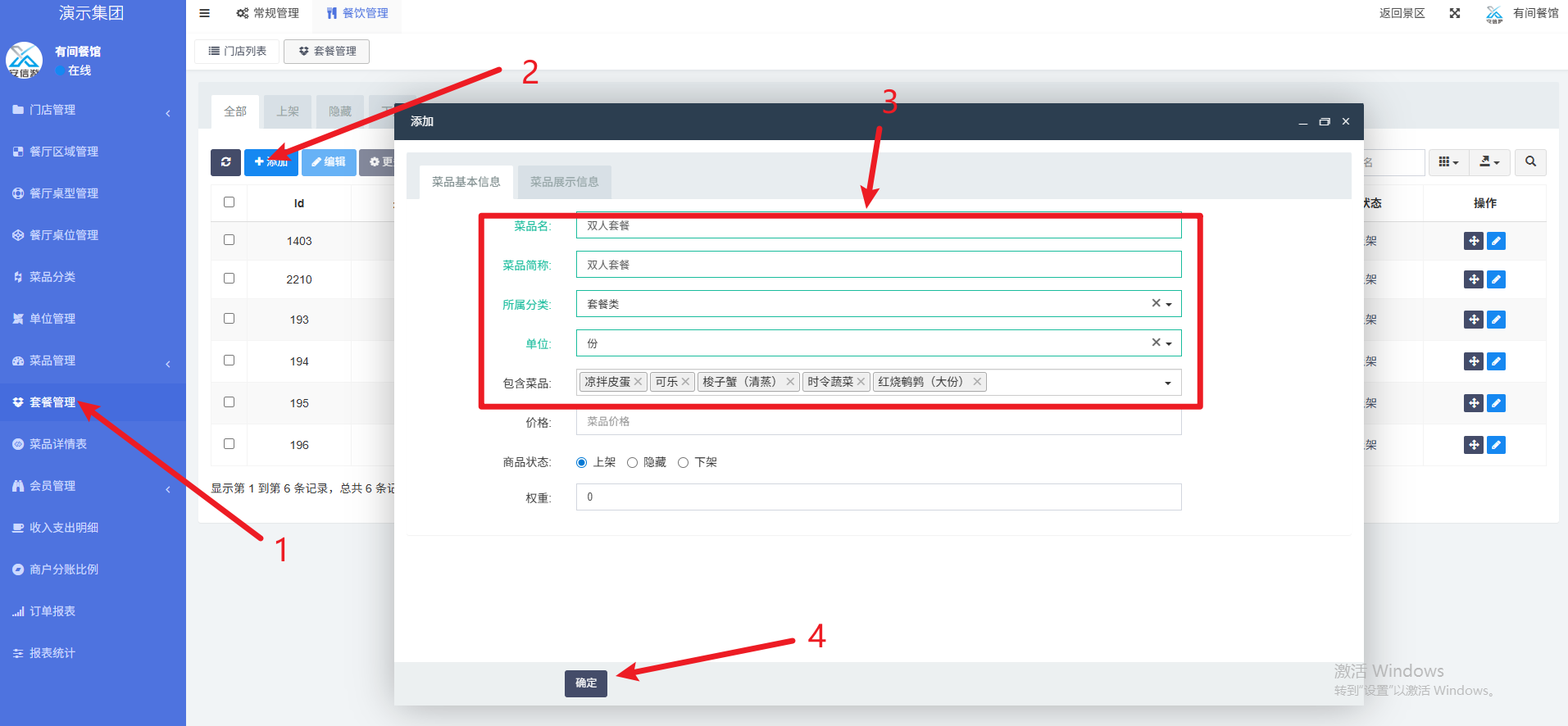The height and width of the screenshot is (726, 1568).
Task: Click drag handle icon for row 193
Action: coord(1474,320)
